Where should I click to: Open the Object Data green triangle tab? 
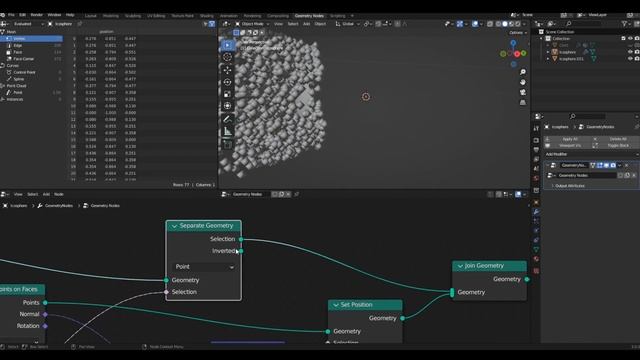tap(536, 249)
